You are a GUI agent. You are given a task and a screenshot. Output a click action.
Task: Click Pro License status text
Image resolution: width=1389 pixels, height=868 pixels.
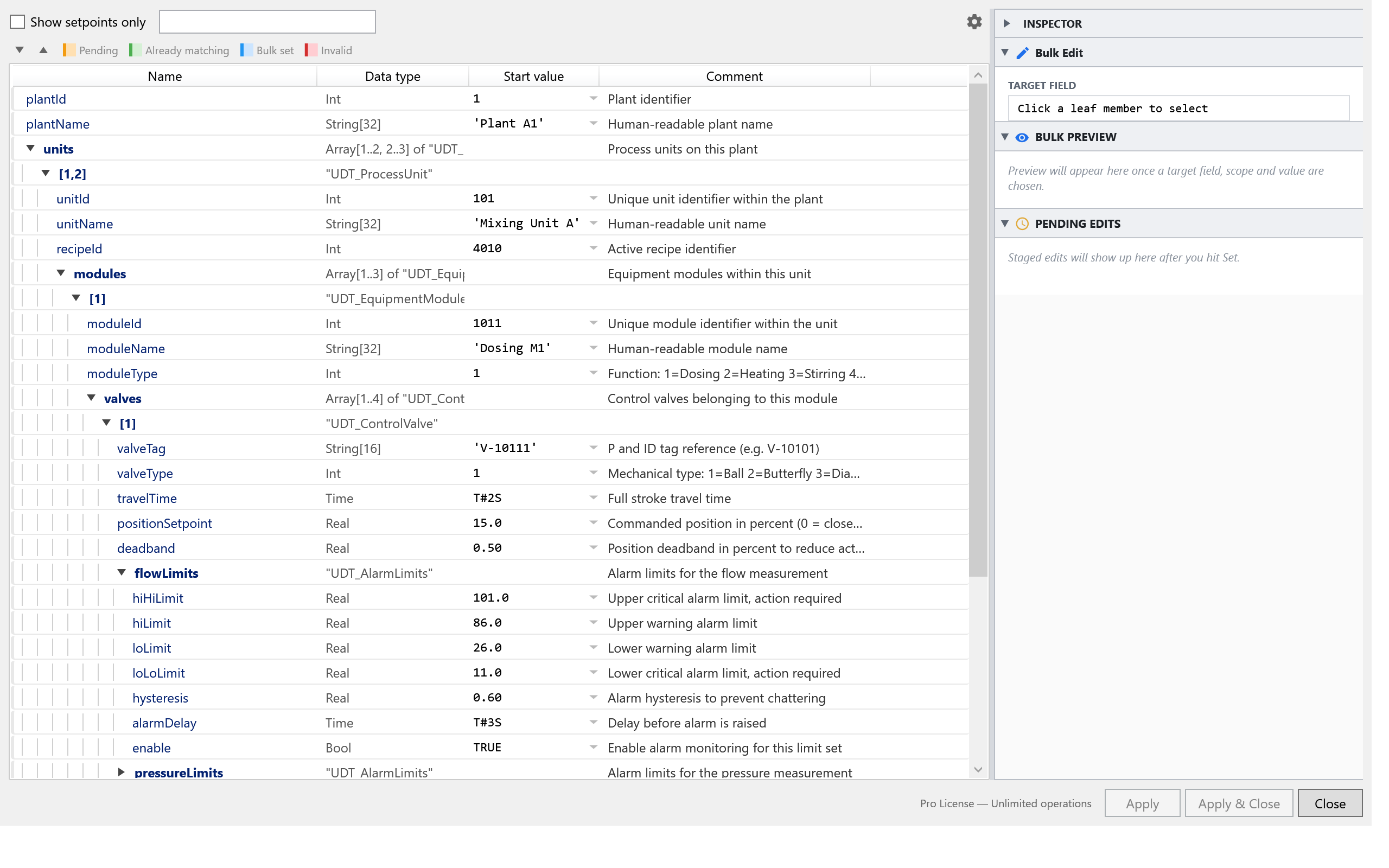pos(1005,803)
